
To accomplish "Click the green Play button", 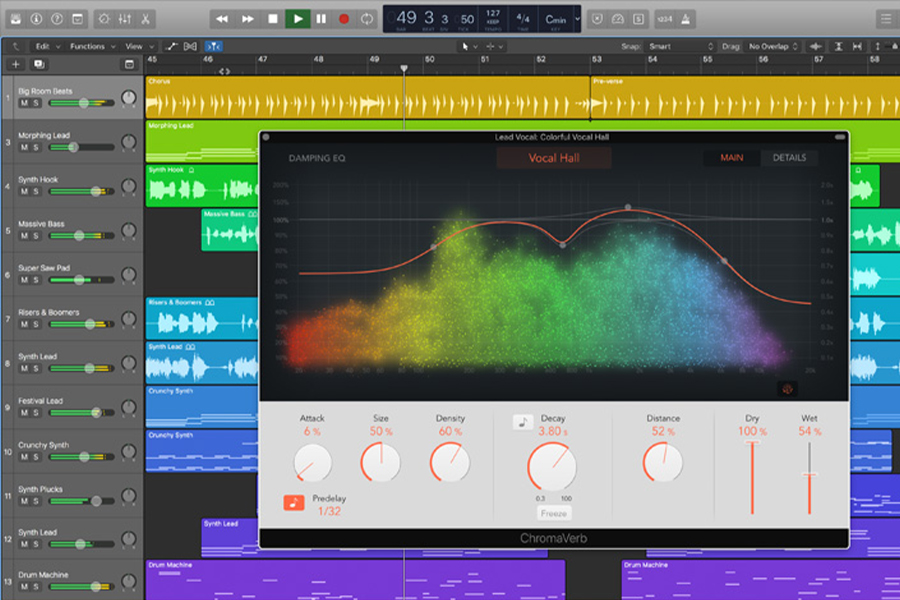I will tap(298, 19).
